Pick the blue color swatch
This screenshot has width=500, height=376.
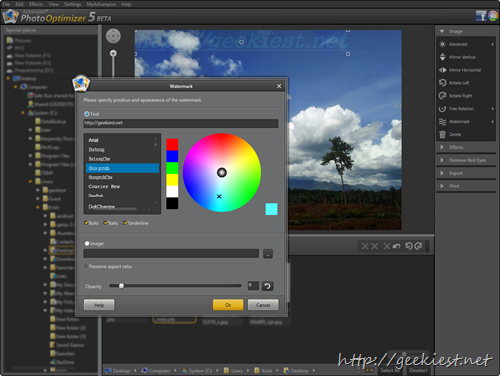tap(172, 156)
